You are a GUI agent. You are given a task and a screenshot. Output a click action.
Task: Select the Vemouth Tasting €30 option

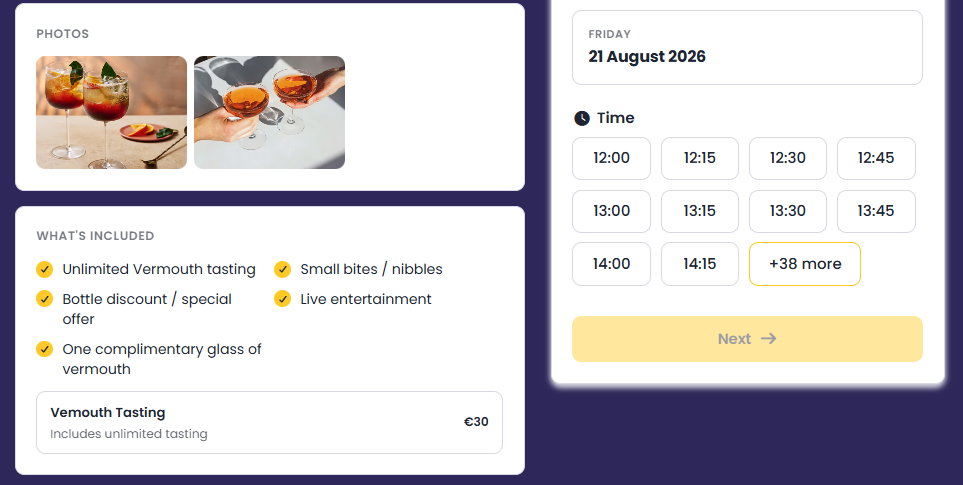(269, 422)
